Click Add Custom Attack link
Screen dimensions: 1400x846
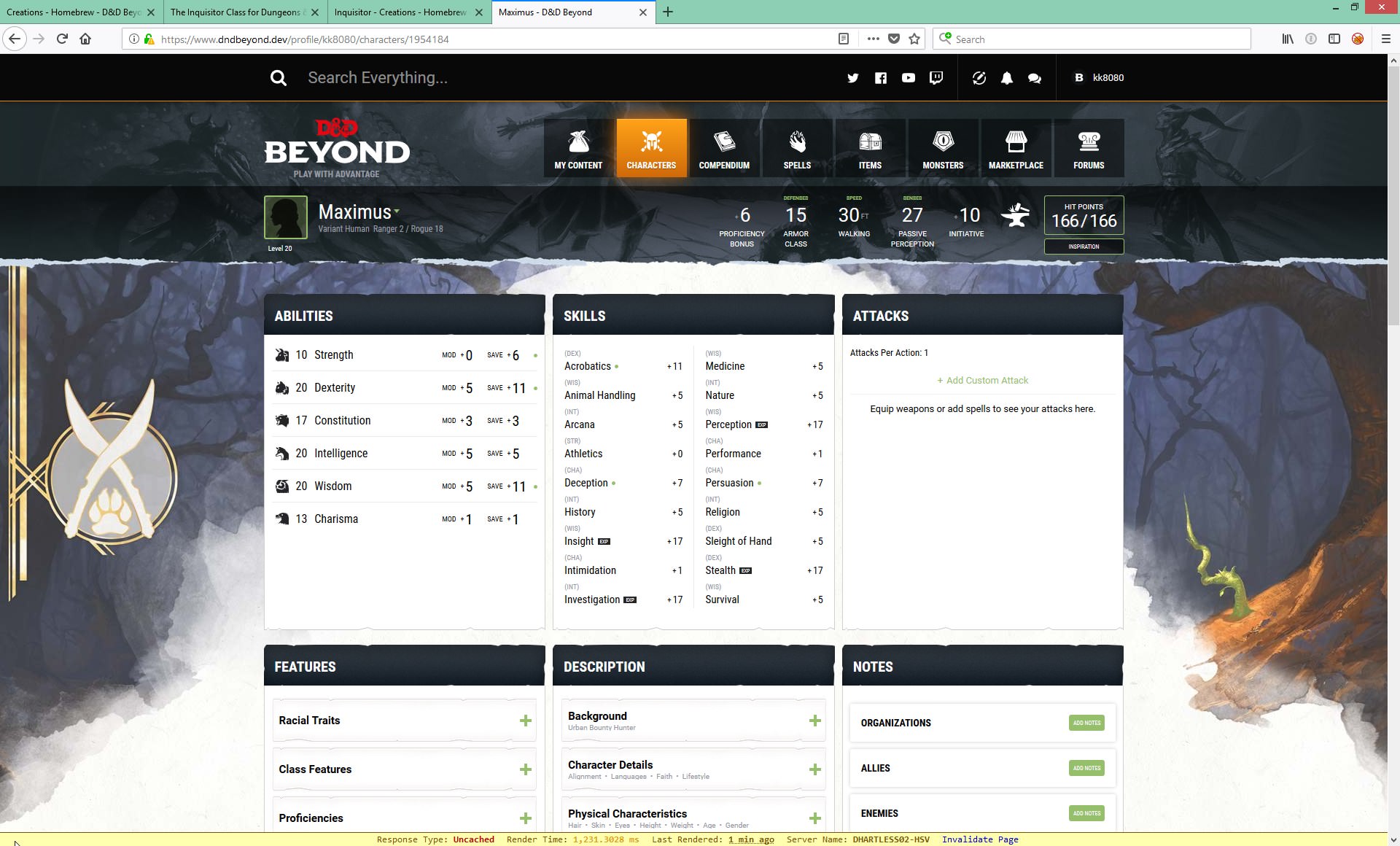982,381
